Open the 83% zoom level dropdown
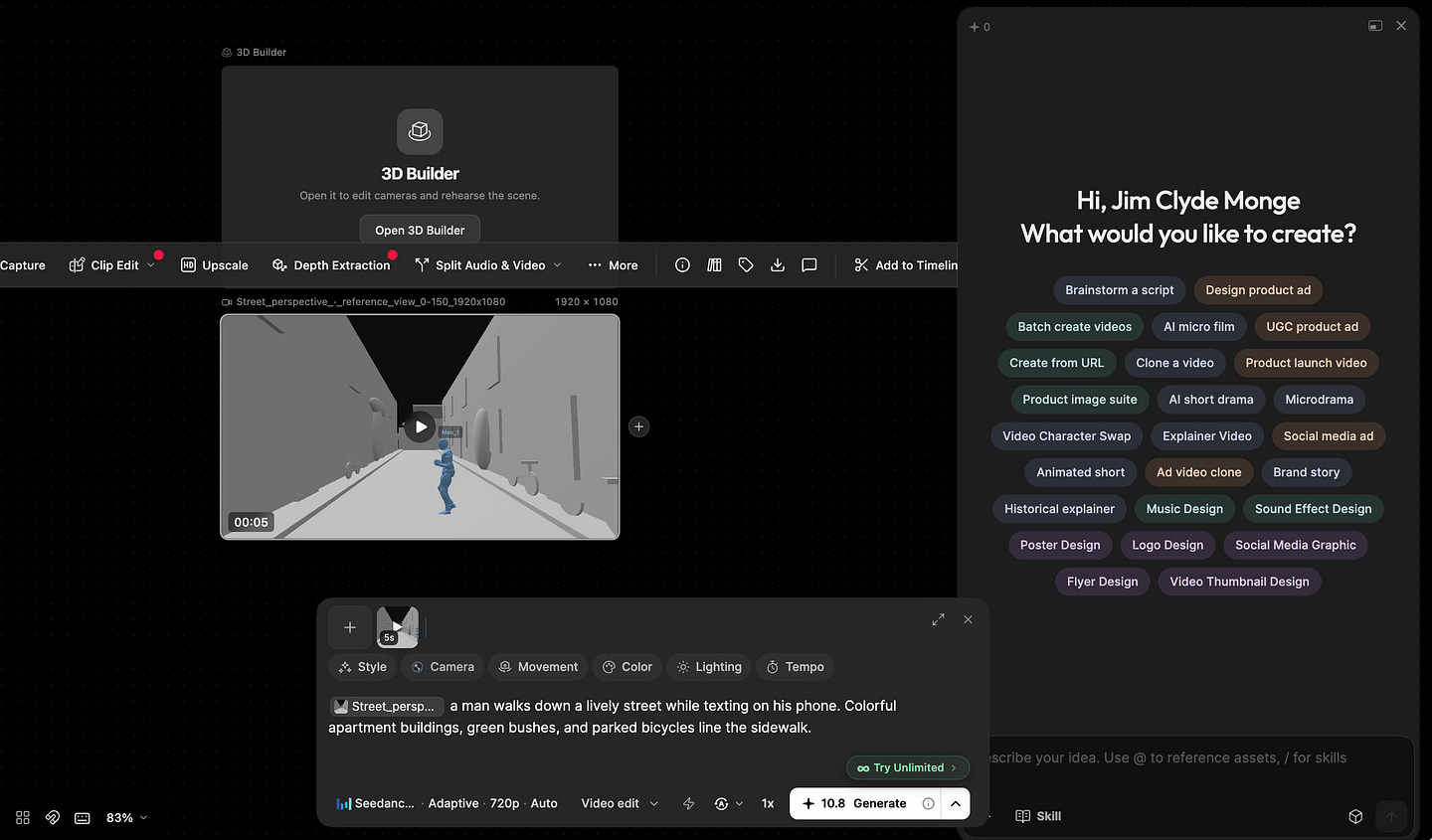 127,817
